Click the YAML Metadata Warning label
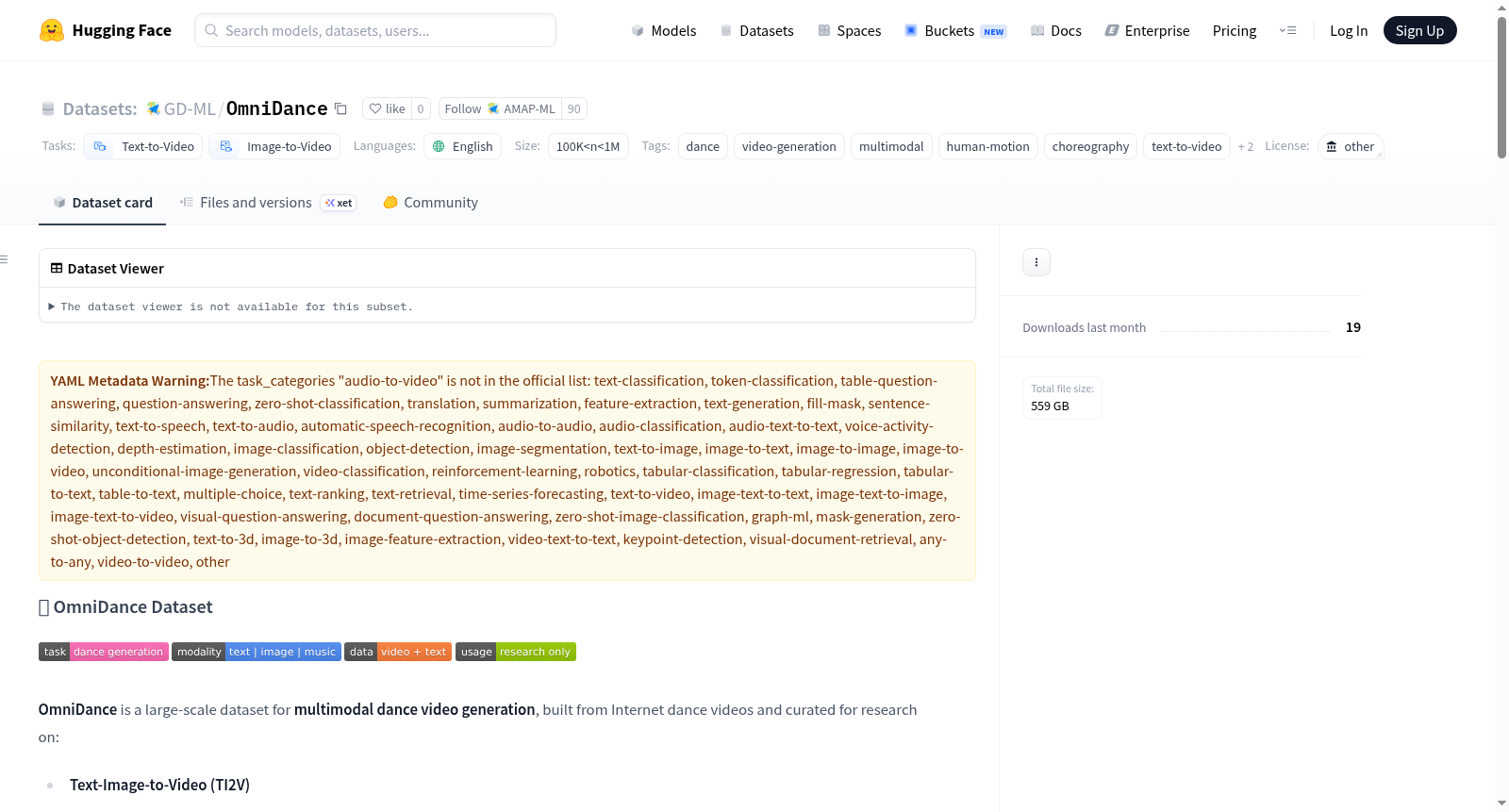Viewport: 1509px width, 812px height. click(130, 381)
